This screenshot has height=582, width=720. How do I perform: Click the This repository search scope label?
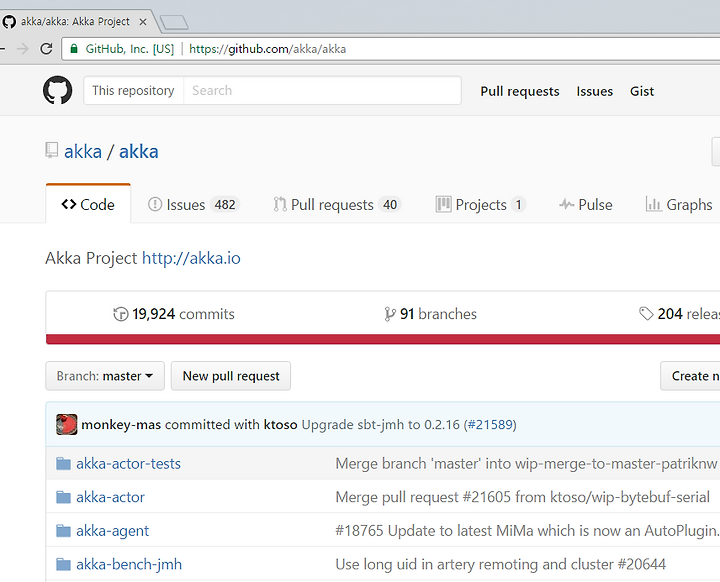point(133,90)
